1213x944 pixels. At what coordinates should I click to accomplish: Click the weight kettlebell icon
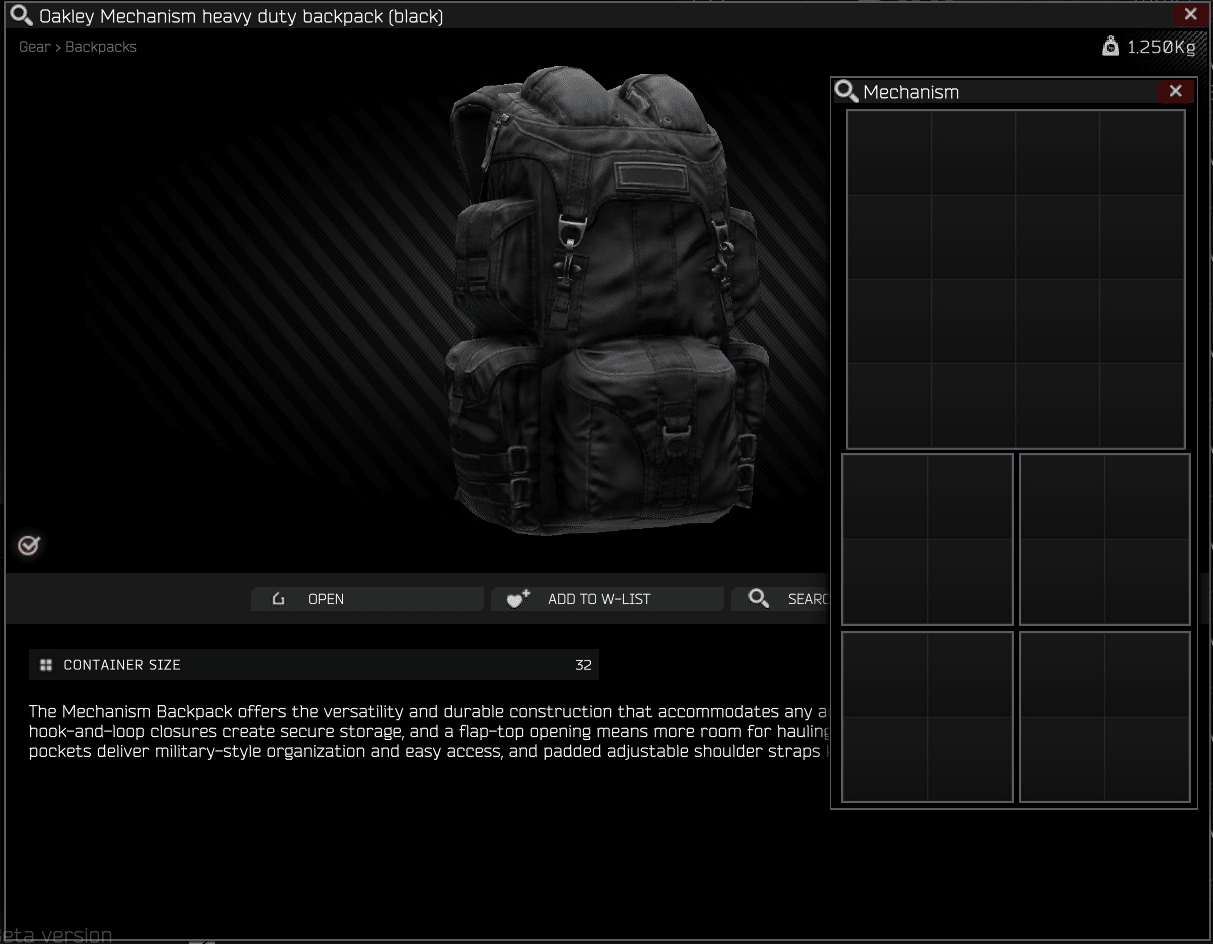tap(1110, 46)
